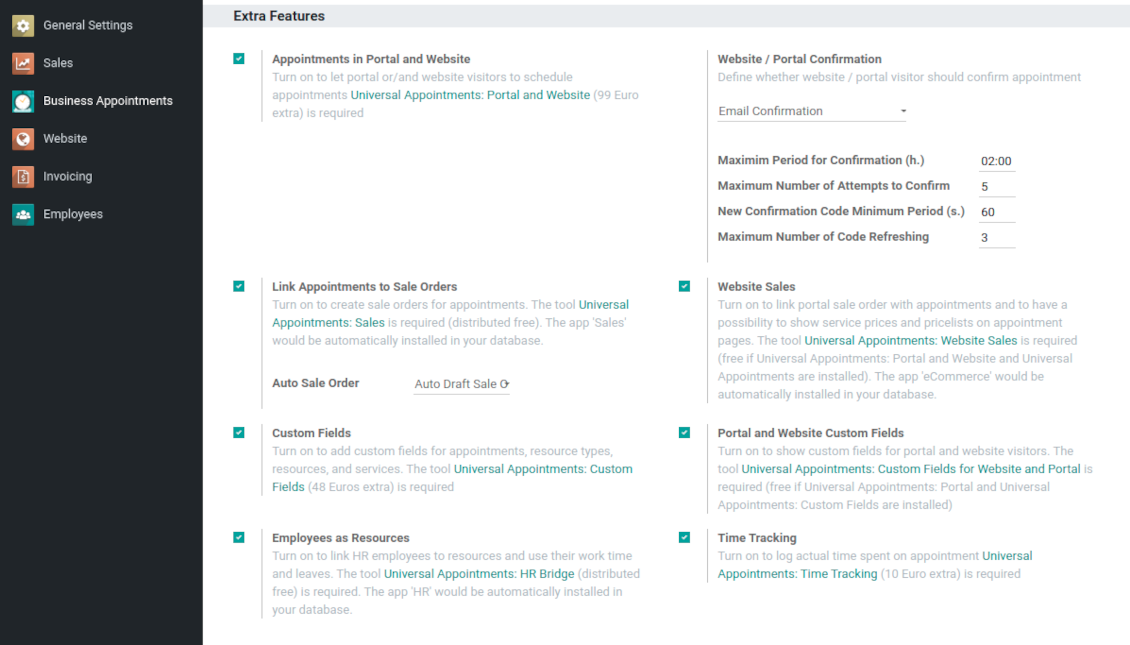This screenshot has width=1130, height=645.
Task: Switch to Employees settings section
Action: [x=72, y=215]
